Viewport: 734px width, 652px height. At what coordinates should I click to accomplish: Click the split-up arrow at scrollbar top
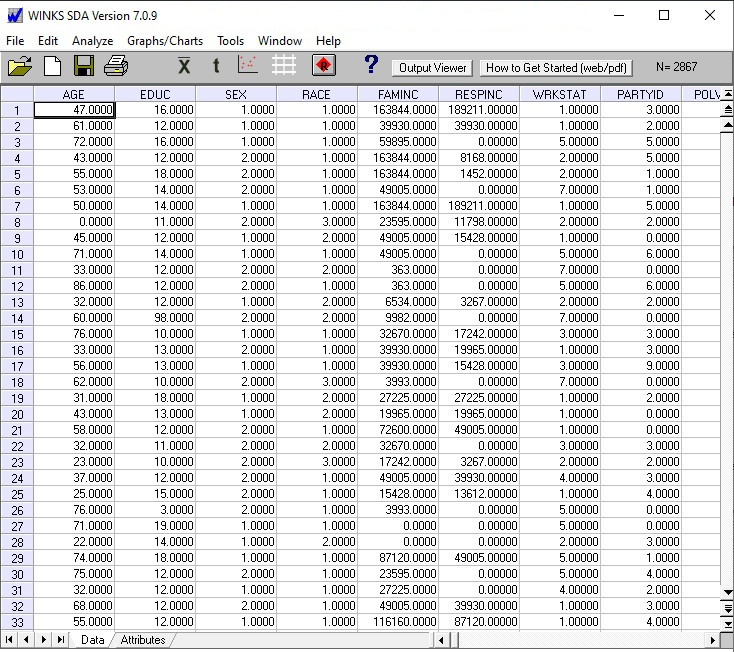click(x=727, y=94)
